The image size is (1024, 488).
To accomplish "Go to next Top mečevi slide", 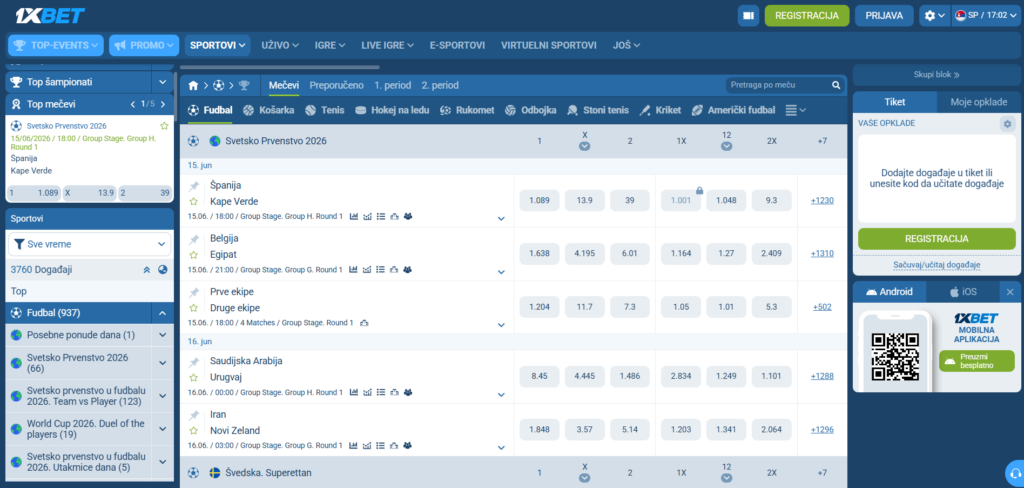I will [163, 105].
